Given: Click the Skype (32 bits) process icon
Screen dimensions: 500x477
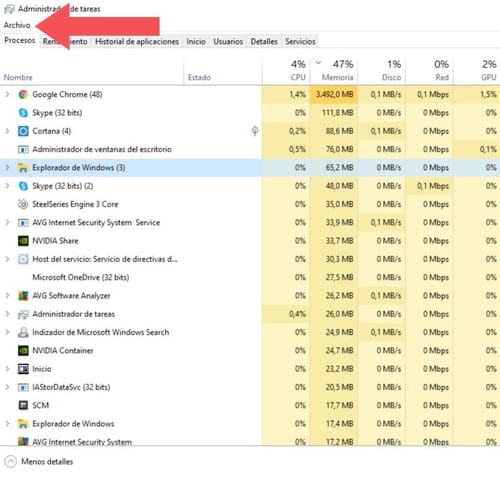Looking at the screenshot, I should [23, 113].
